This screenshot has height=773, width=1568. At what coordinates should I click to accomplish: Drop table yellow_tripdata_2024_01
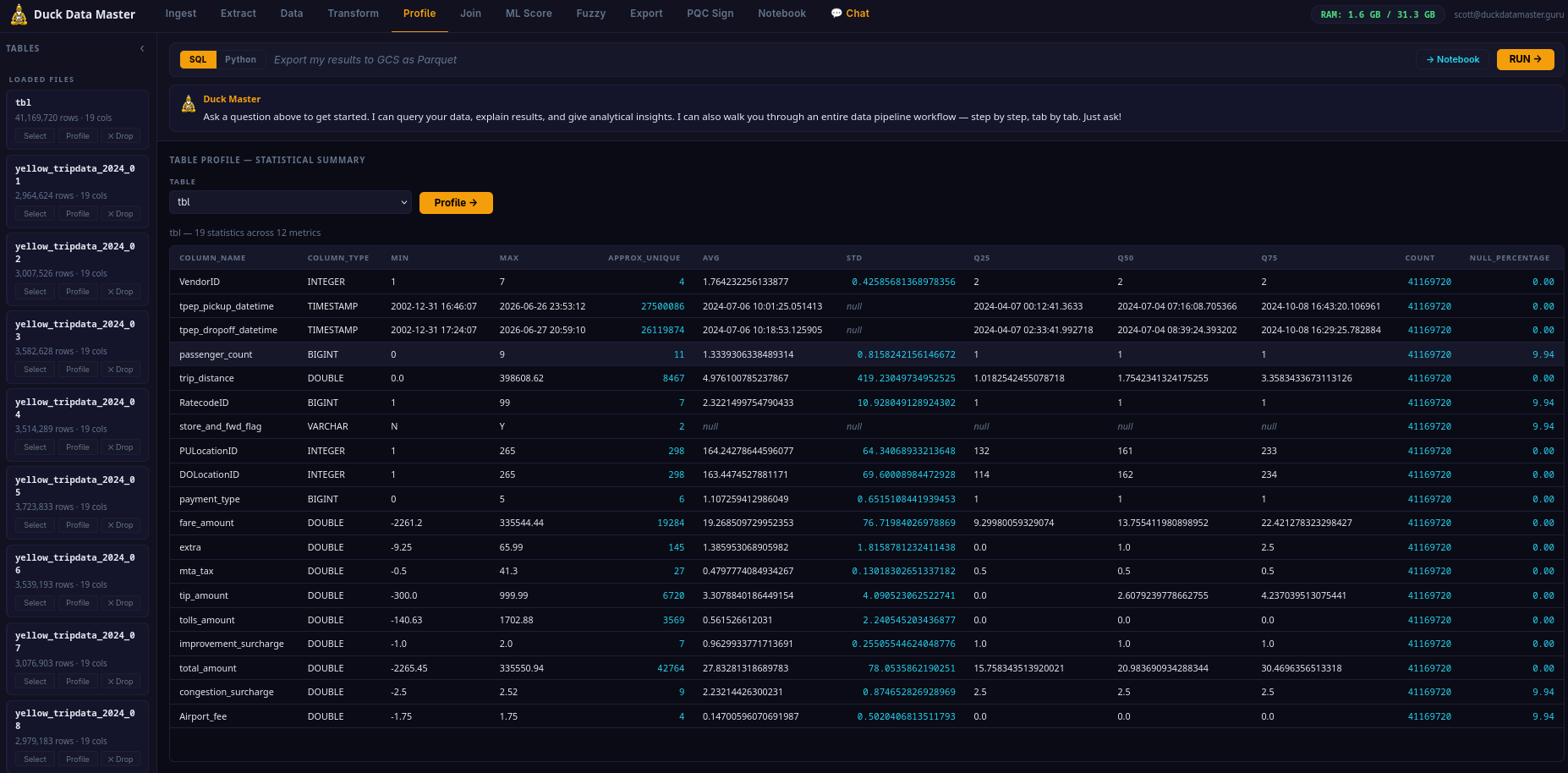121,214
